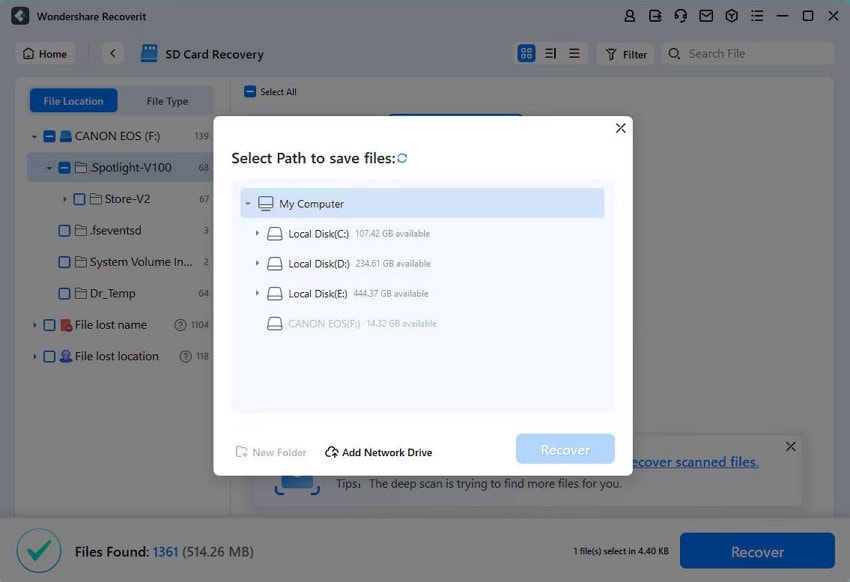Switch to plain list view icon
The height and width of the screenshot is (582, 850).
[574, 53]
